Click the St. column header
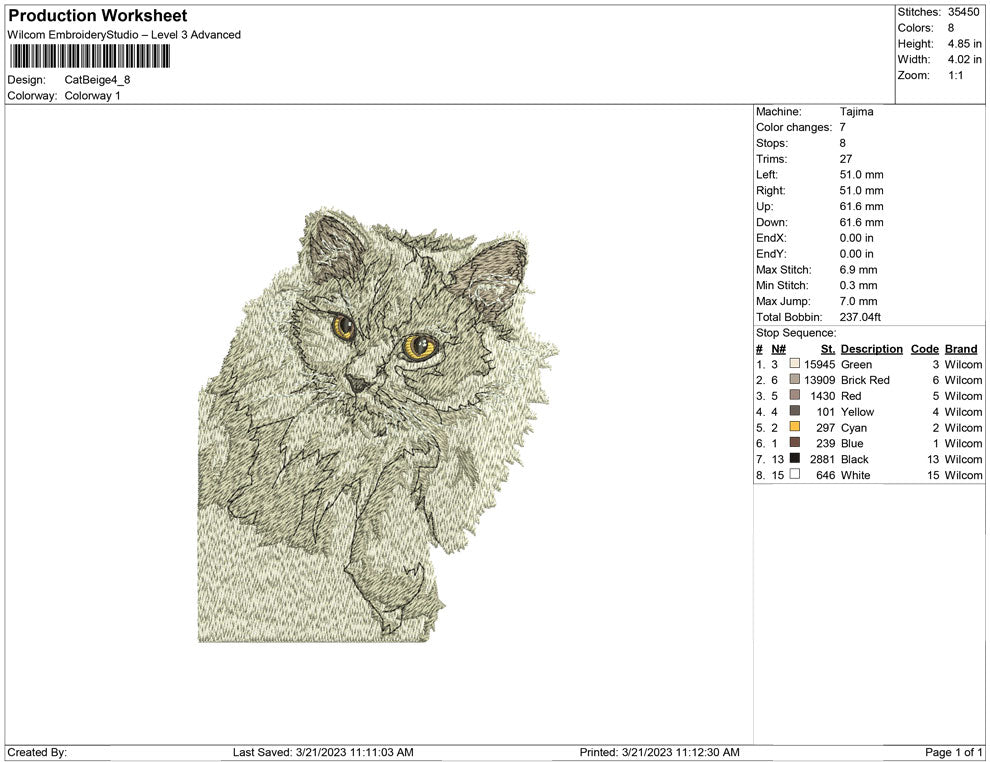Viewport: 990px width, 762px height. [827, 348]
